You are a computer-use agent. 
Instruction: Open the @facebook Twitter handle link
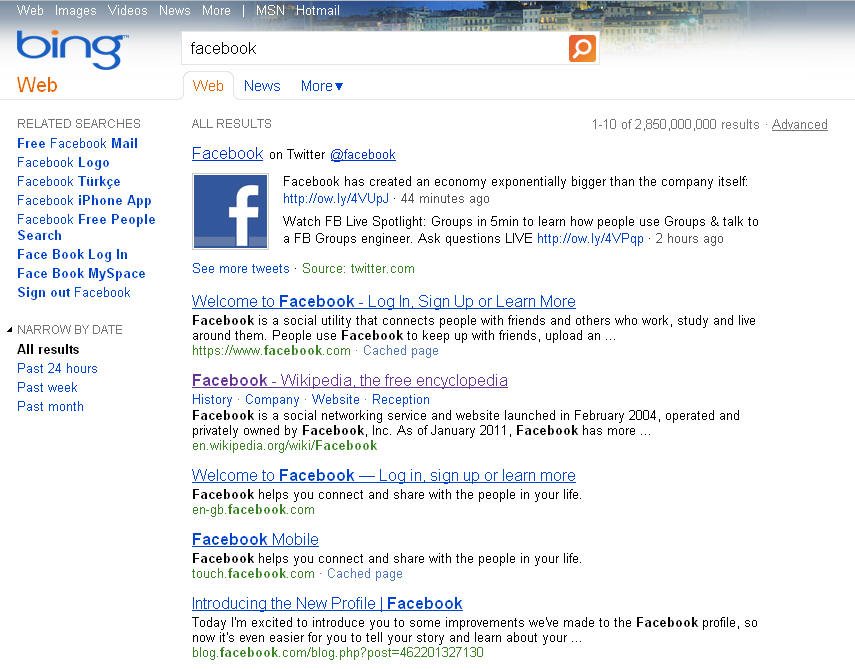click(x=363, y=155)
